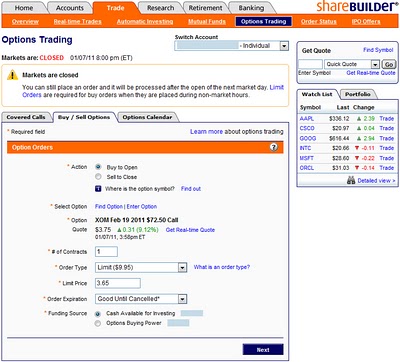Screen dimensions: 400x362
Task: Open the Home tab
Action: [24, 8]
